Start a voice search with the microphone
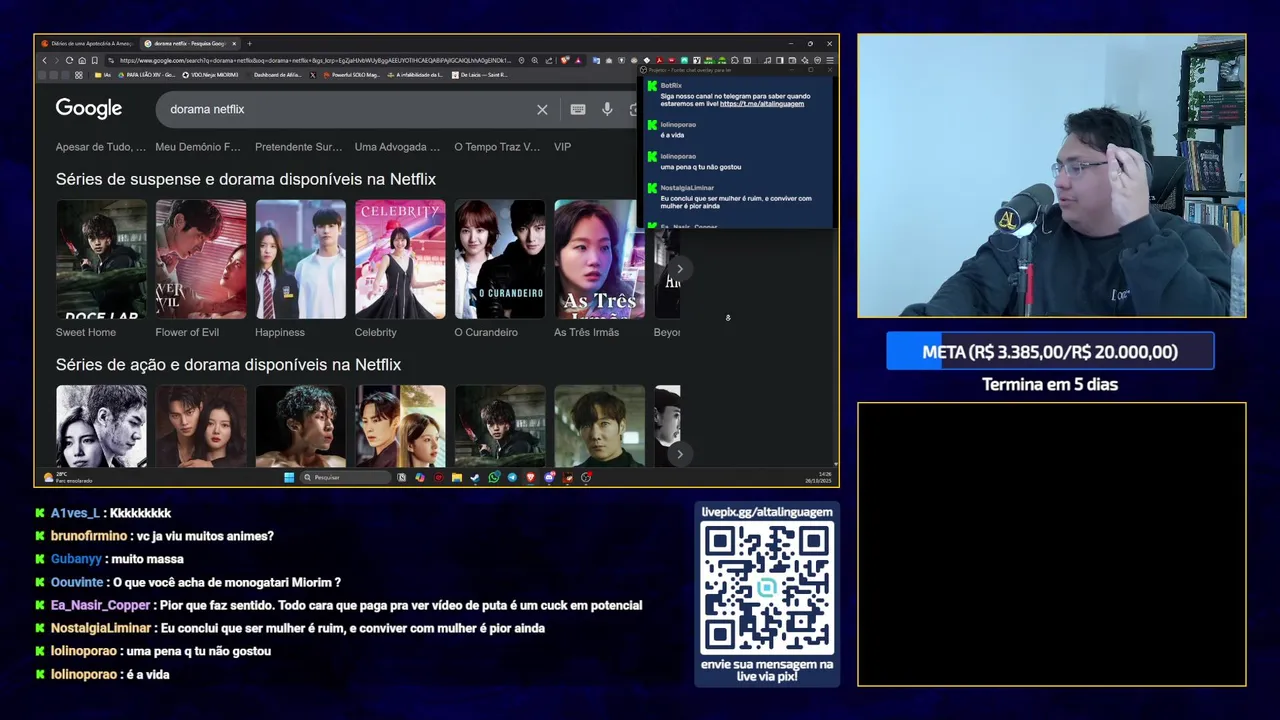This screenshot has width=1280, height=720. coord(607,109)
